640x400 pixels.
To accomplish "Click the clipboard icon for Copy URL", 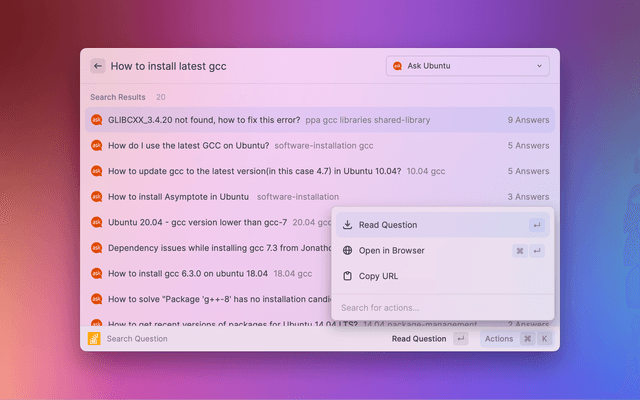I will tap(347, 276).
